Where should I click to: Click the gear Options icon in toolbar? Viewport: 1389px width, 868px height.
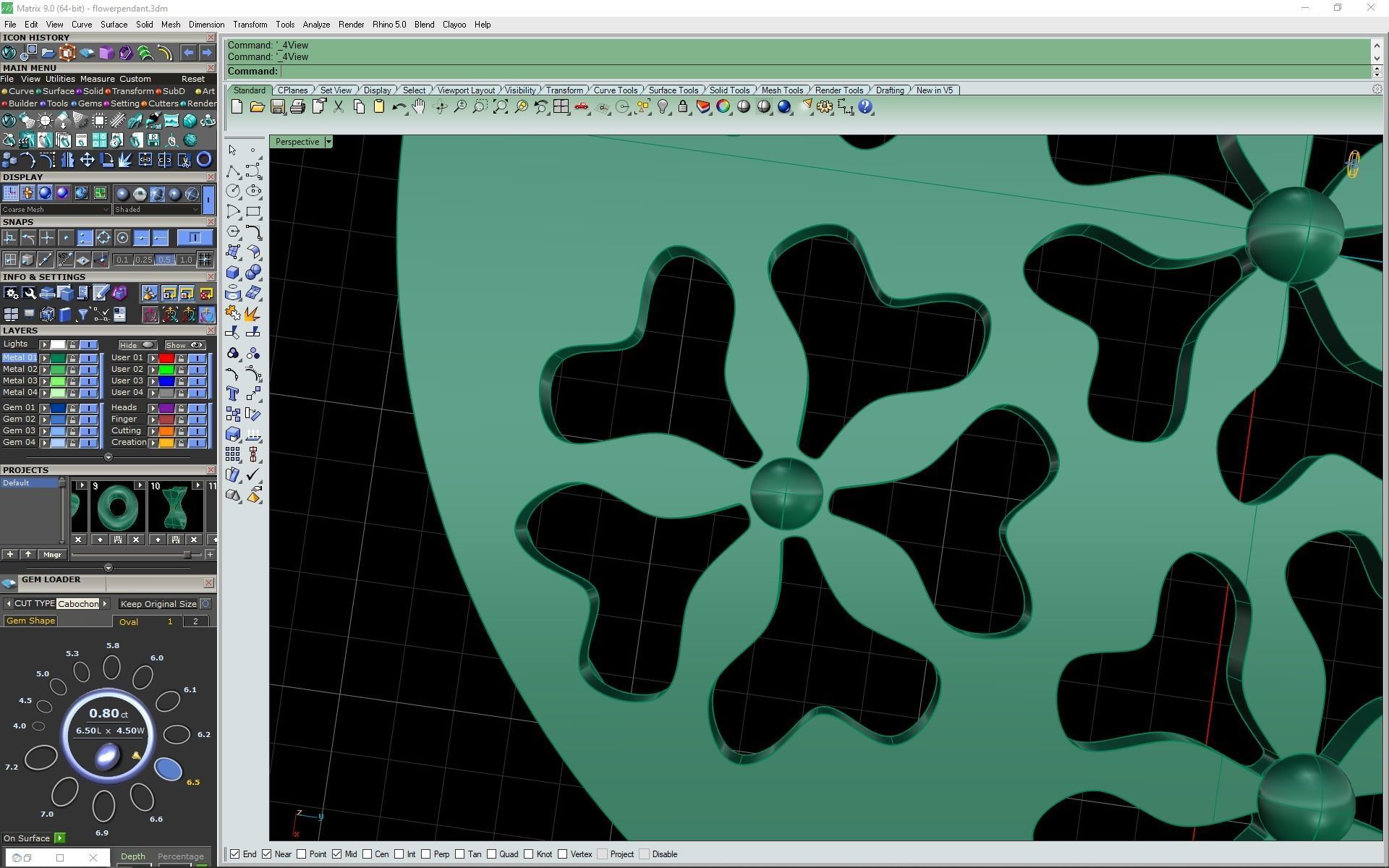pos(825,107)
